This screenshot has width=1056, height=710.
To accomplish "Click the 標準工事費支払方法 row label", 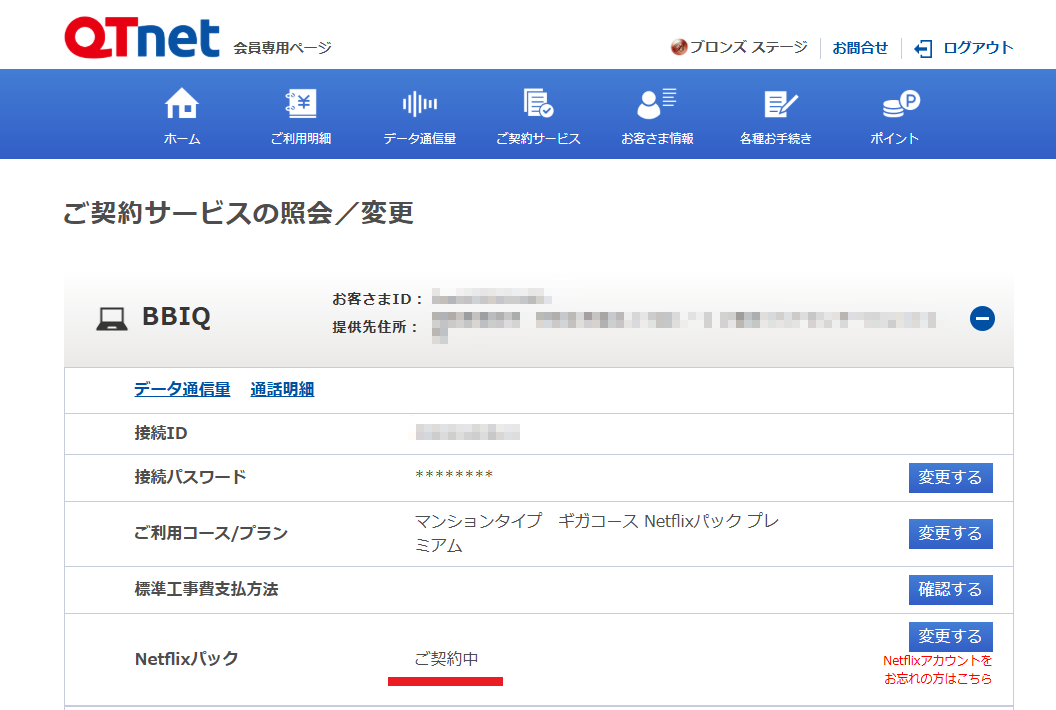I will pos(206,589).
